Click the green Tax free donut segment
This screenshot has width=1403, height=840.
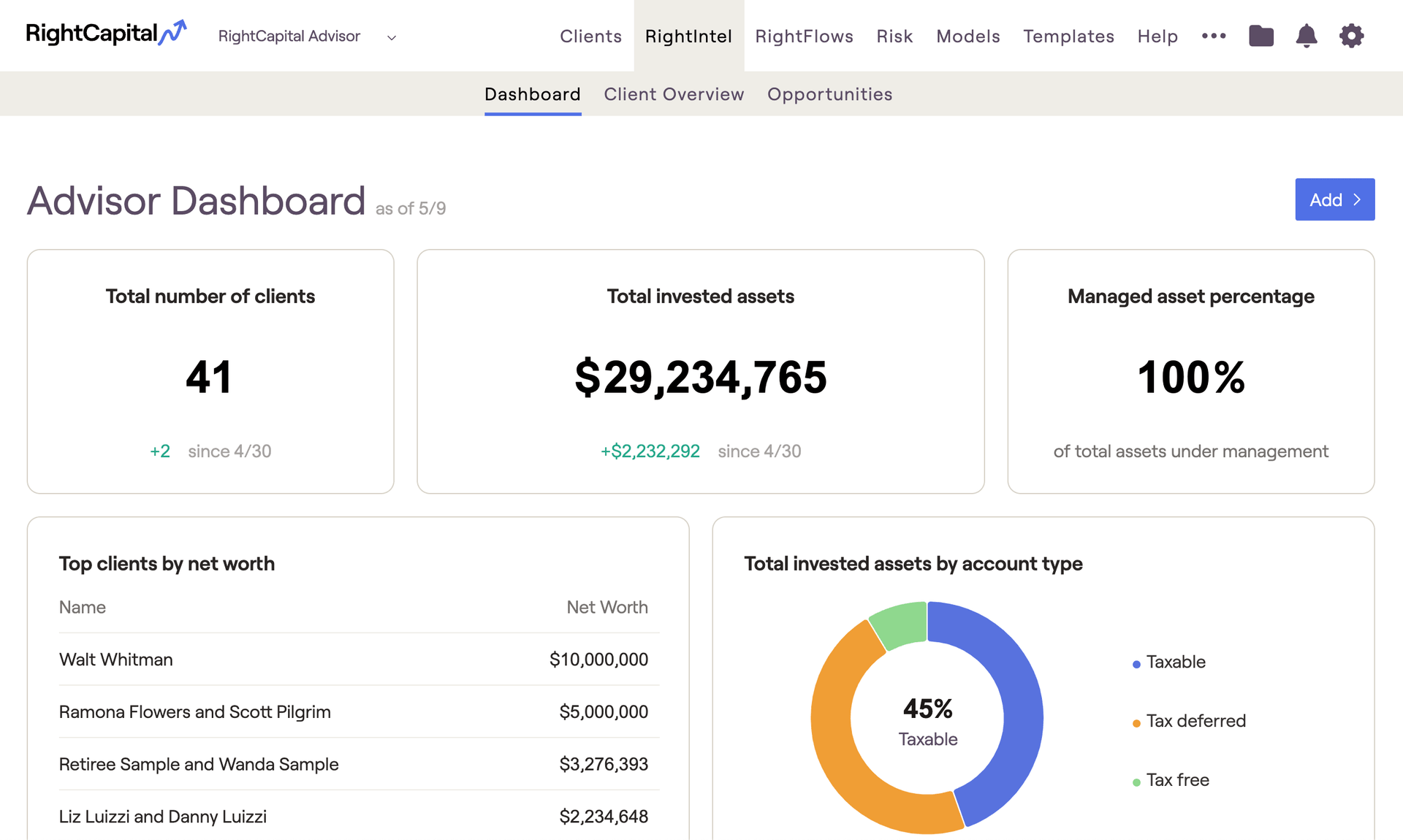coord(903,625)
